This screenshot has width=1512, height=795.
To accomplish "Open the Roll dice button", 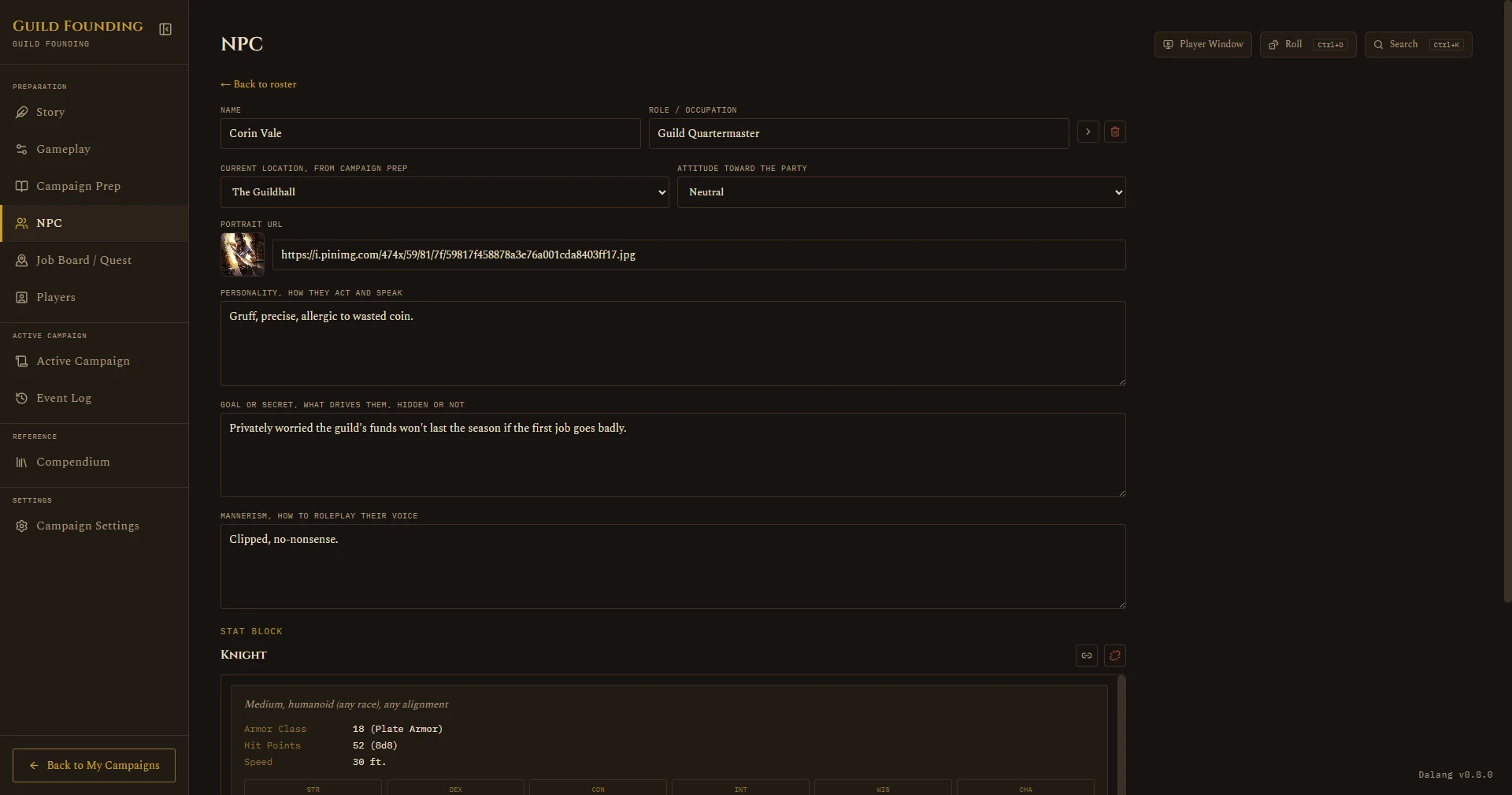I will tap(1308, 44).
